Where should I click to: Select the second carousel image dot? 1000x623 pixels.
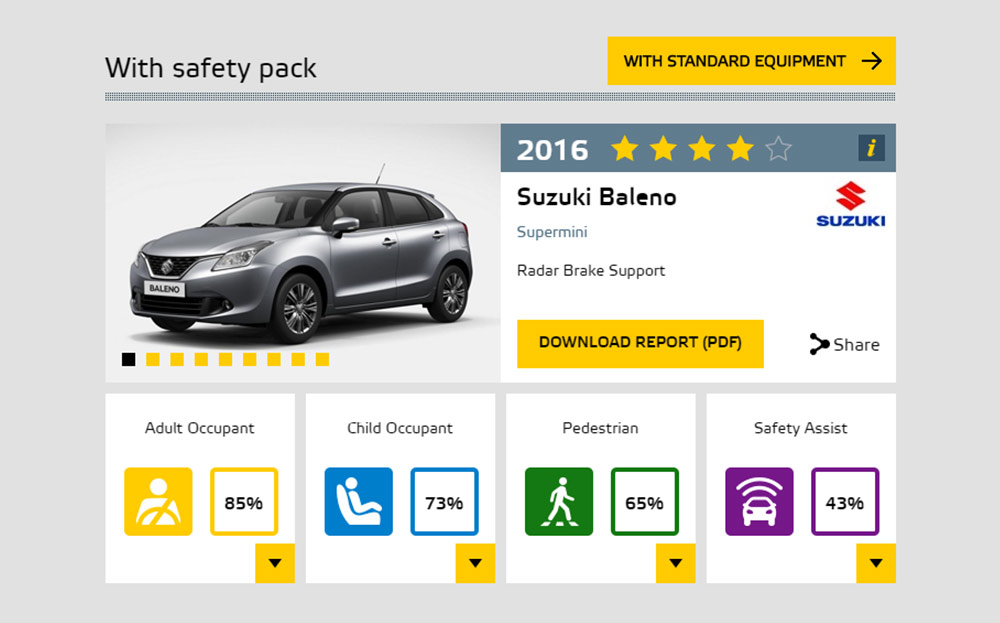pos(153,360)
